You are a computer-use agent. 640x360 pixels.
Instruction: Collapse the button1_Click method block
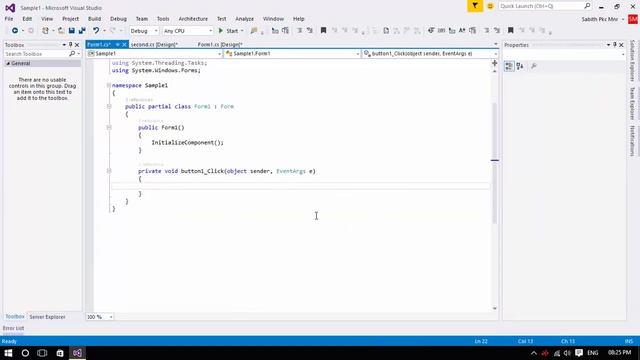coord(109,171)
